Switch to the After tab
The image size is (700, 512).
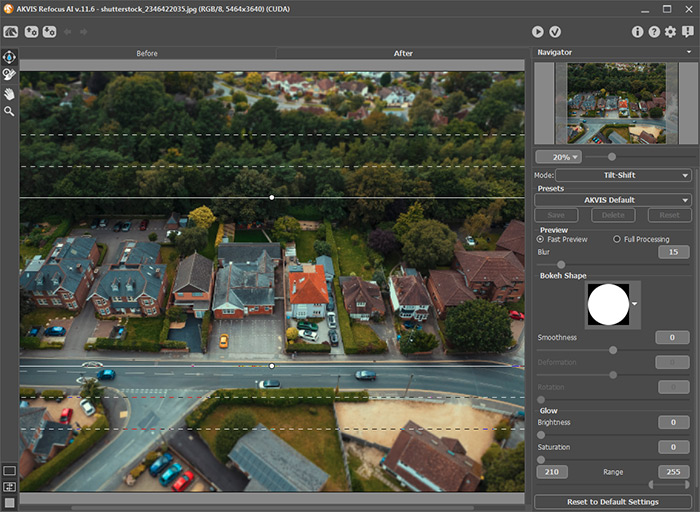[403, 54]
